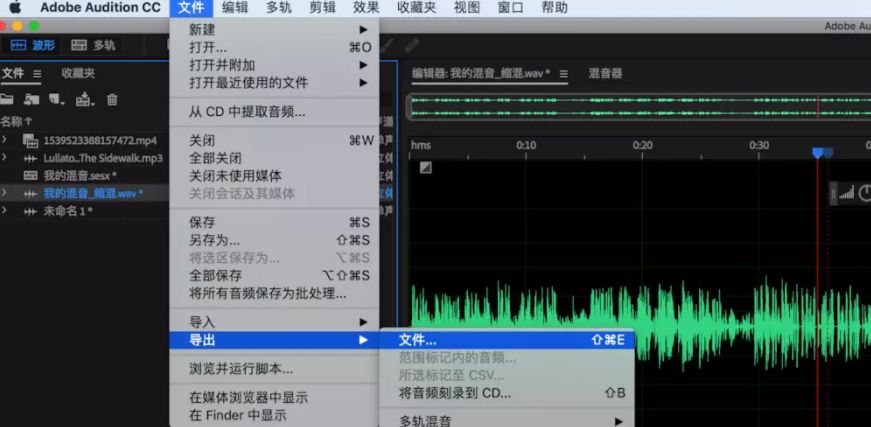This screenshot has height=427, width=871.
Task: Expand the 我的混音_缩混.wav entry
Action: (4, 193)
